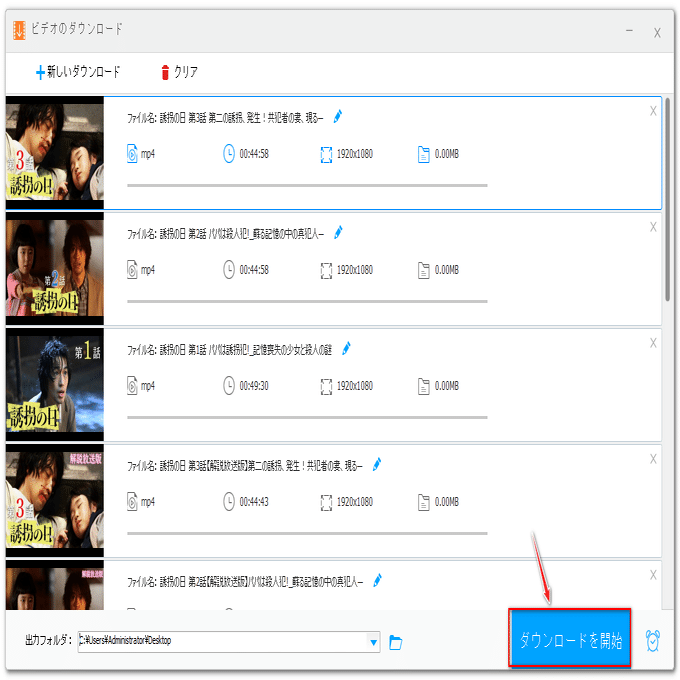
Task: Click progress bar of first item
Action: (307, 185)
